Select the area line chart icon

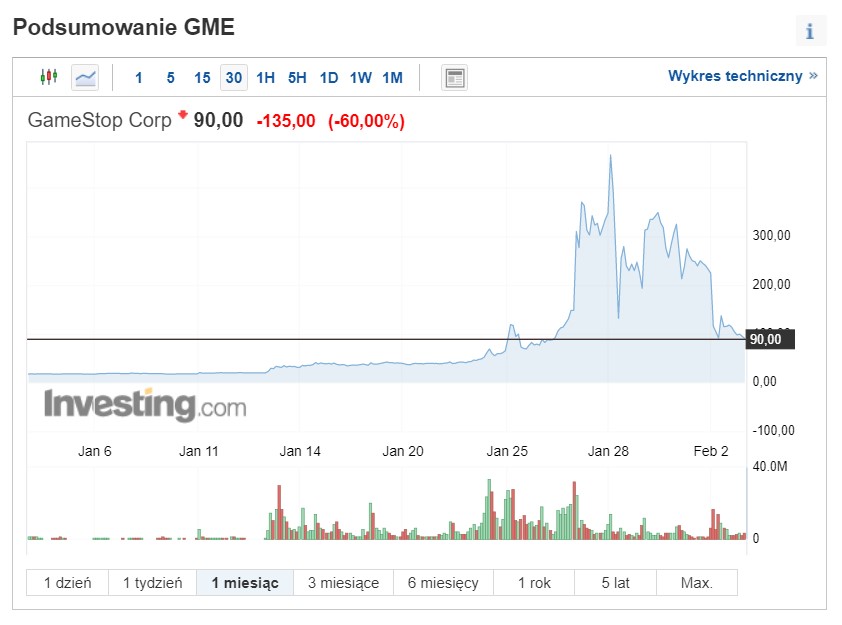[x=85, y=77]
